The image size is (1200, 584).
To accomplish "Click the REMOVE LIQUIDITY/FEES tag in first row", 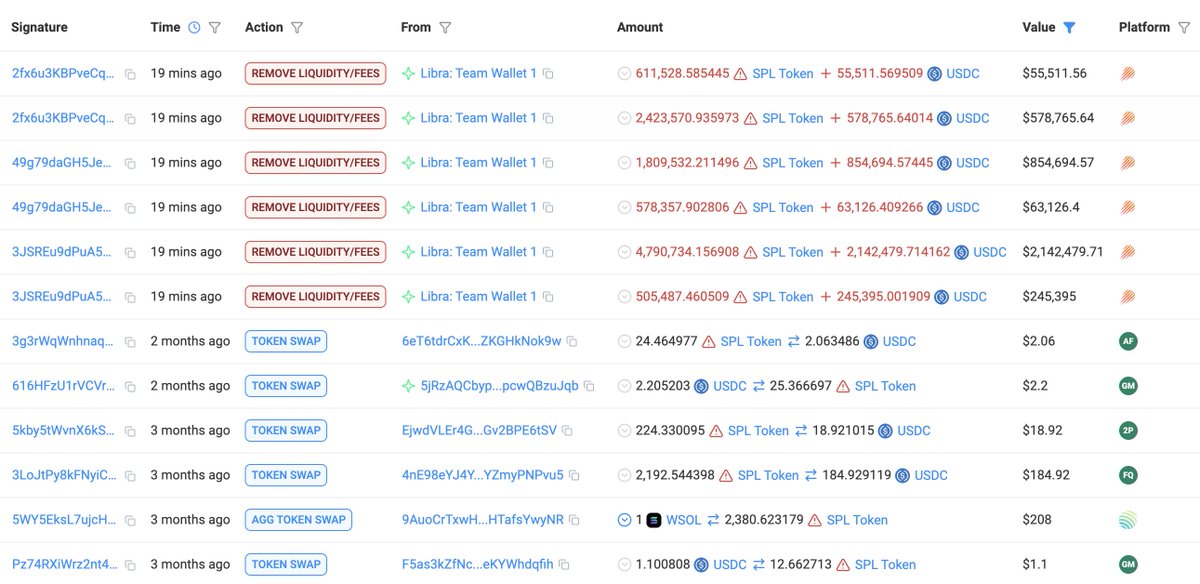I will point(315,73).
